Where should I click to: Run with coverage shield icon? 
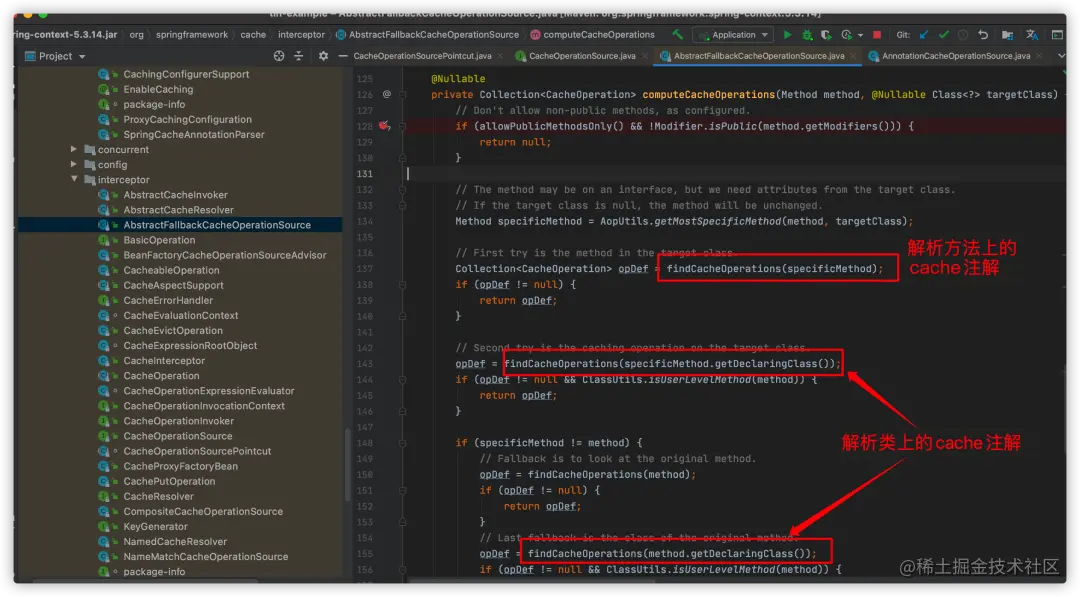pyautogui.click(x=826, y=34)
